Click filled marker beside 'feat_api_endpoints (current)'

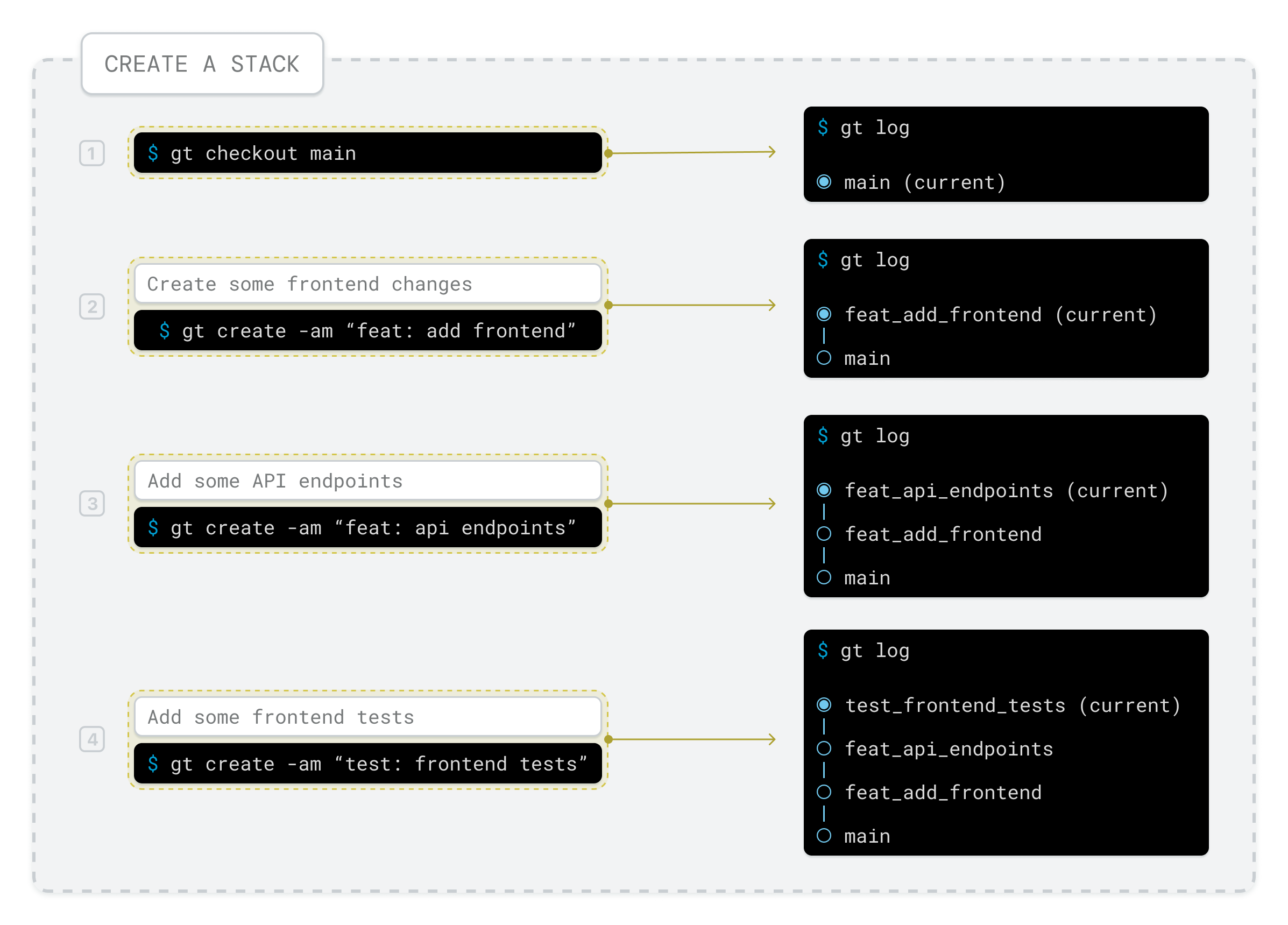(x=824, y=490)
